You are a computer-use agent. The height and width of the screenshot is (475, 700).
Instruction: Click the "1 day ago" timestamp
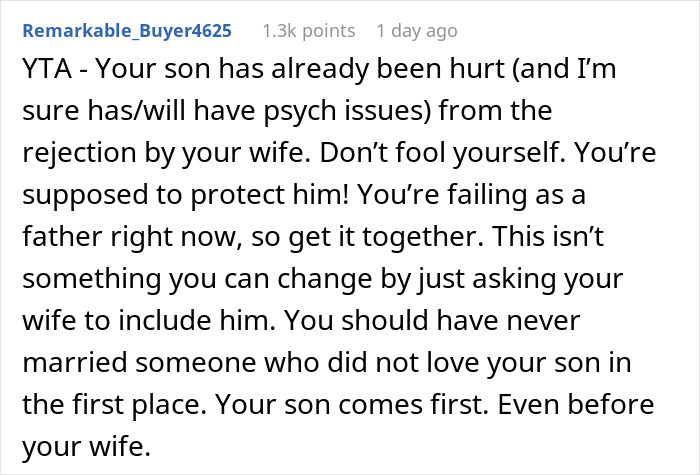coord(412,31)
